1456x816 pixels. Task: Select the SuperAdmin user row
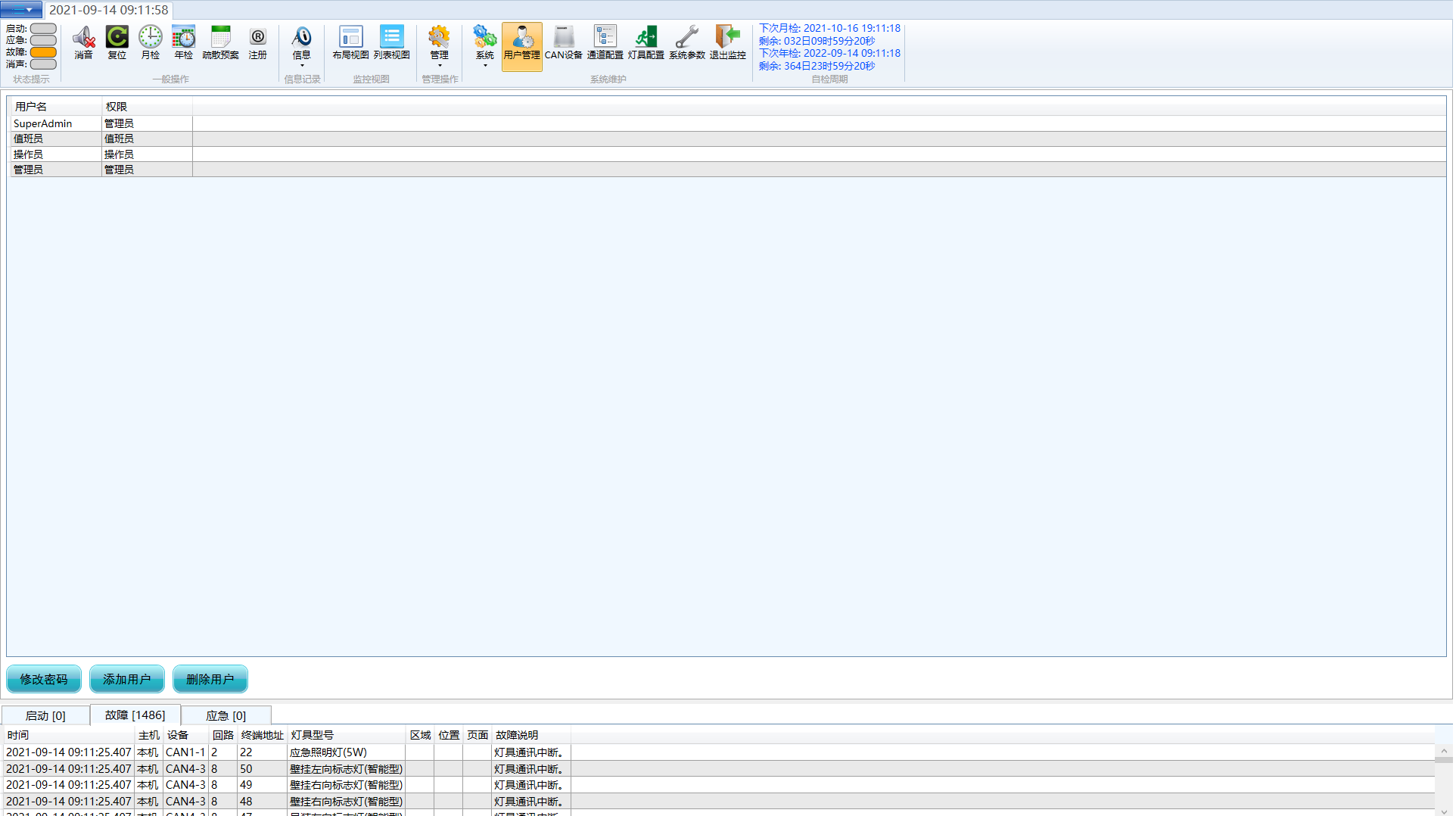(x=43, y=123)
